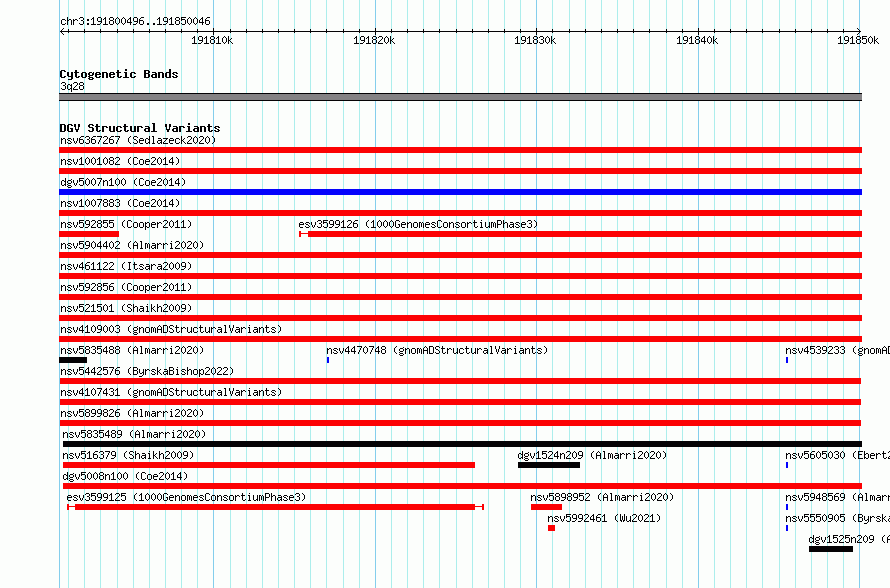
Task: Select the red dgv5008n100 variant bar
Action: pos(462,486)
